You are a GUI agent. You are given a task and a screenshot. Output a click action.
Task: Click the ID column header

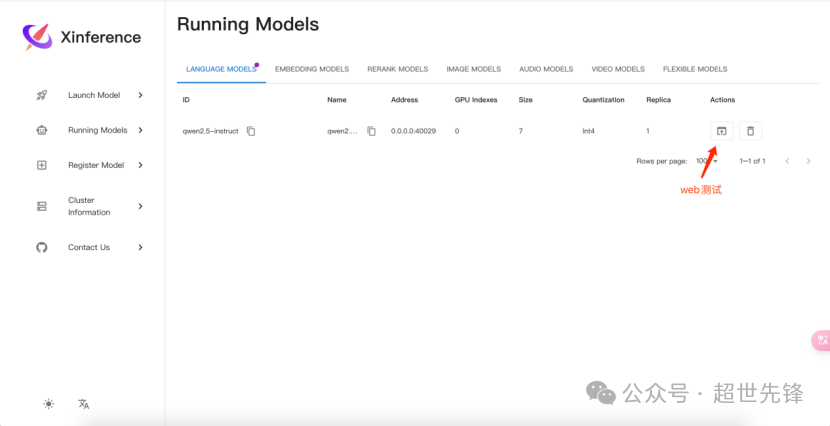pyautogui.click(x=186, y=100)
